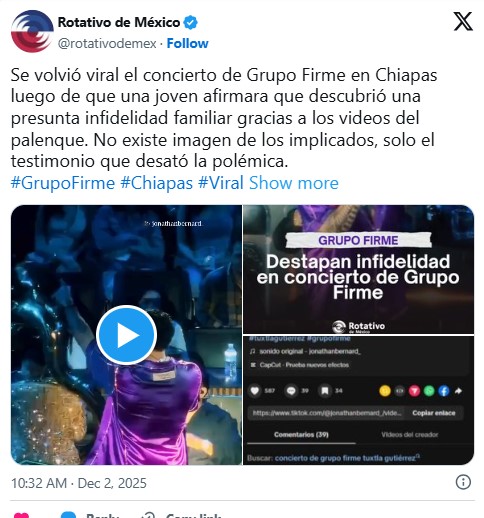Click Copiar enlace button
Viewport: 484px width, 518px height.
click(434, 413)
